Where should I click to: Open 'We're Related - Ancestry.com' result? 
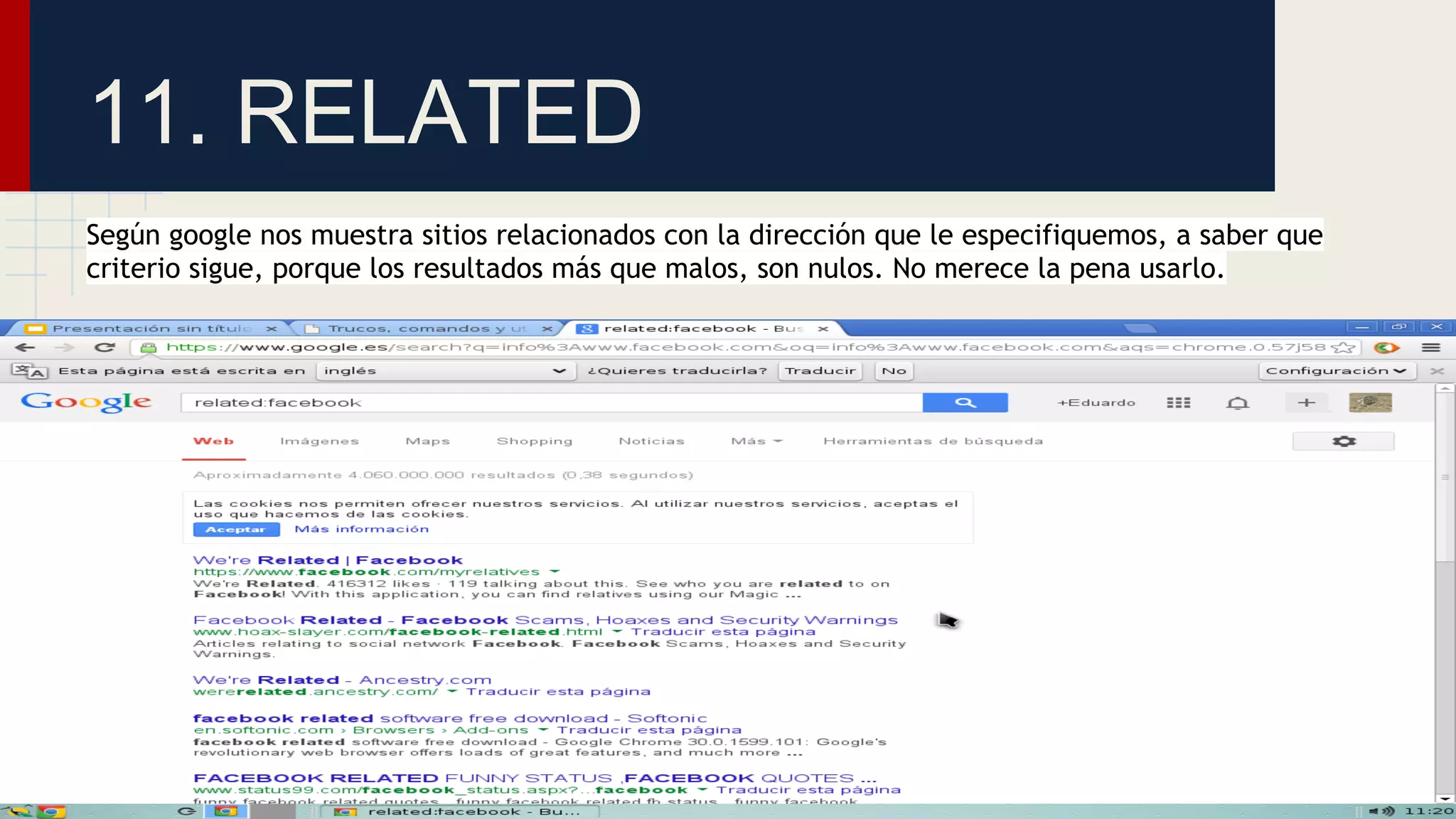click(x=342, y=680)
